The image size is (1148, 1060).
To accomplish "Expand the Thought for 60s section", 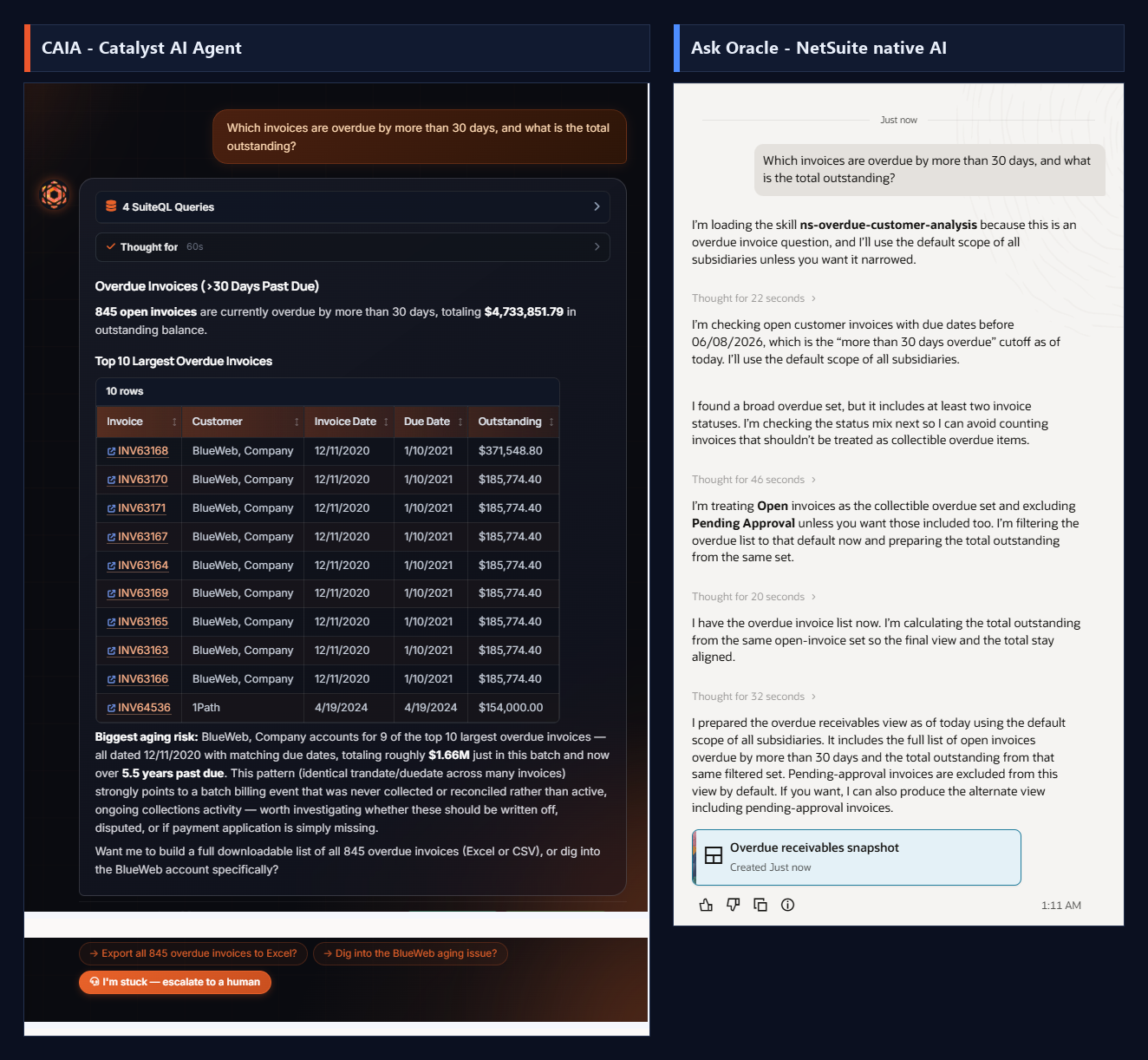I will click(352, 247).
